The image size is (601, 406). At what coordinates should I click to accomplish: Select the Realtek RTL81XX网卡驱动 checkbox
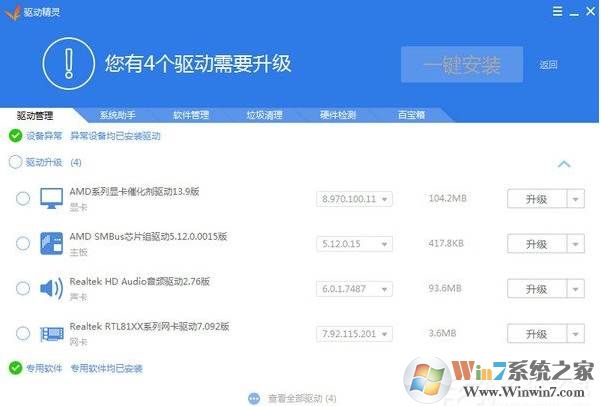(x=23, y=333)
